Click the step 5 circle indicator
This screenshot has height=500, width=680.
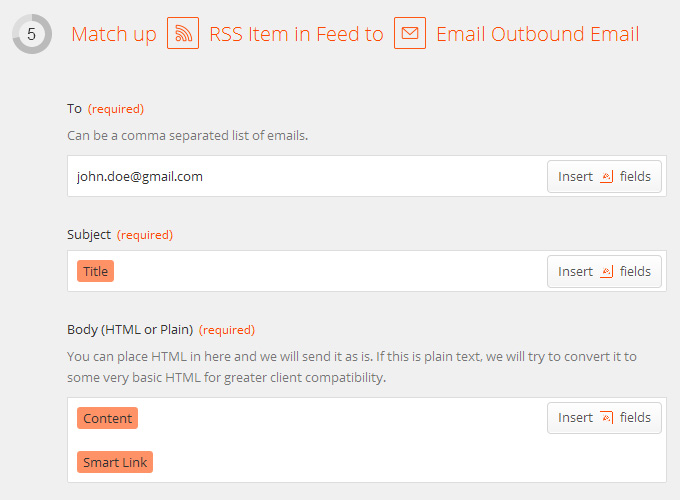pyautogui.click(x=32, y=34)
